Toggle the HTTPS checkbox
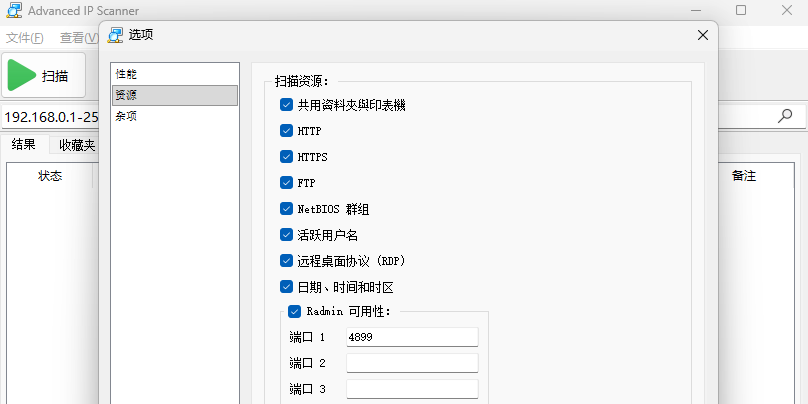808x404 pixels. pos(287,156)
